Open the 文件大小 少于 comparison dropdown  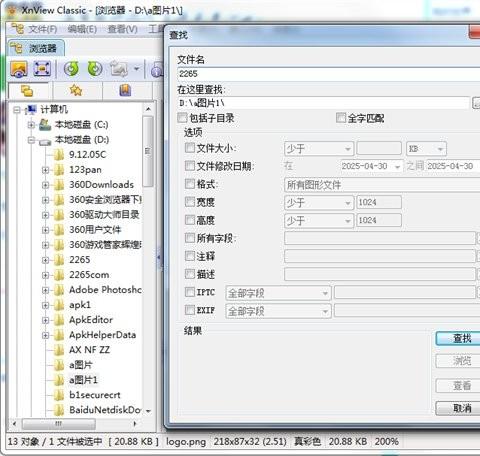[319, 149]
